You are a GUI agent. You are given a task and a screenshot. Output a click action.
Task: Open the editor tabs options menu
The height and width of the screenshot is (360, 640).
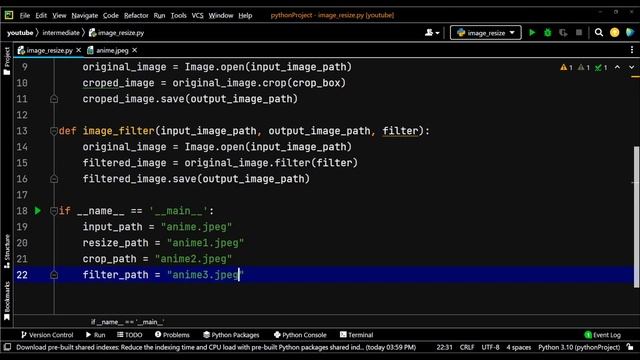coord(632,50)
